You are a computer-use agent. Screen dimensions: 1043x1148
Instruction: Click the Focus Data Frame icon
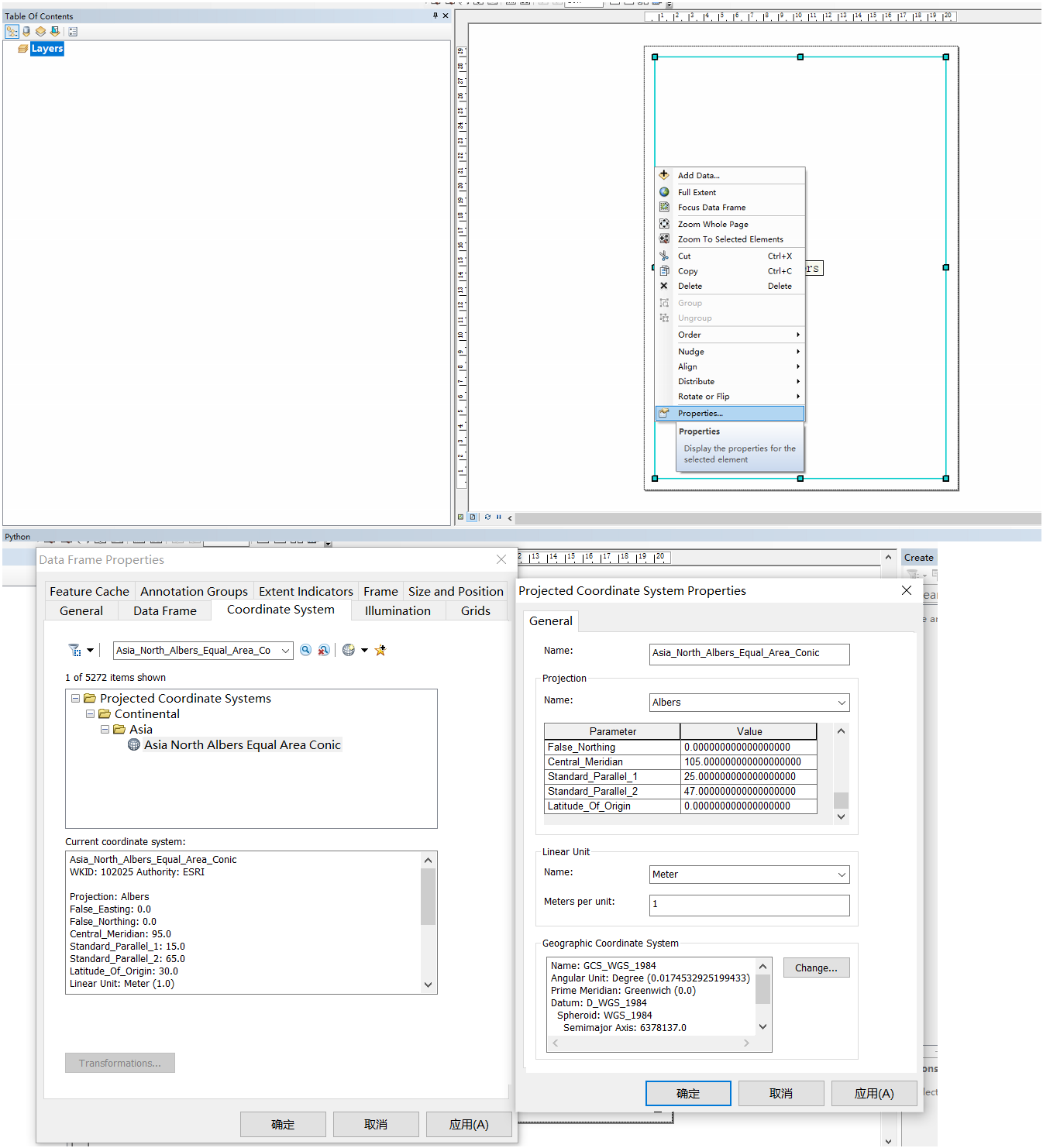click(x=664, y=207)
